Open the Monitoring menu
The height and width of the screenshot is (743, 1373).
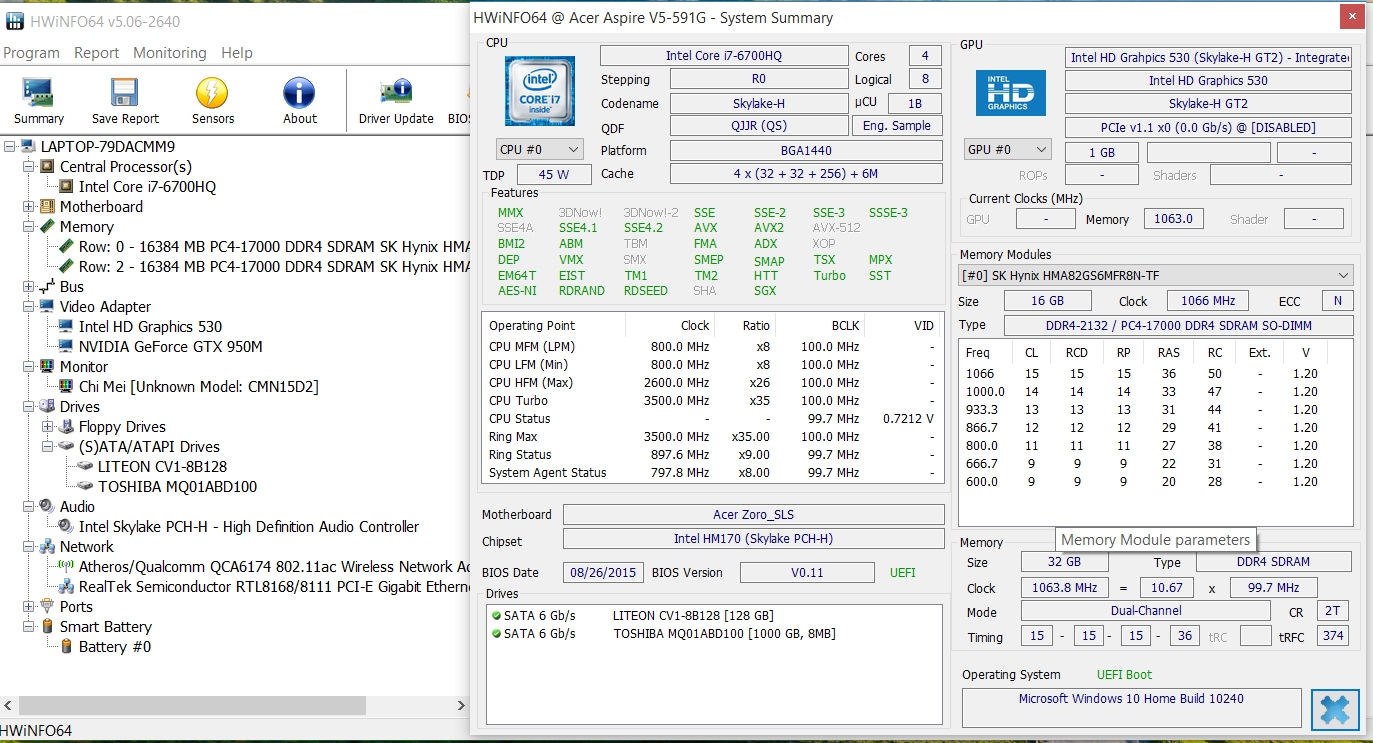point(170,53)
